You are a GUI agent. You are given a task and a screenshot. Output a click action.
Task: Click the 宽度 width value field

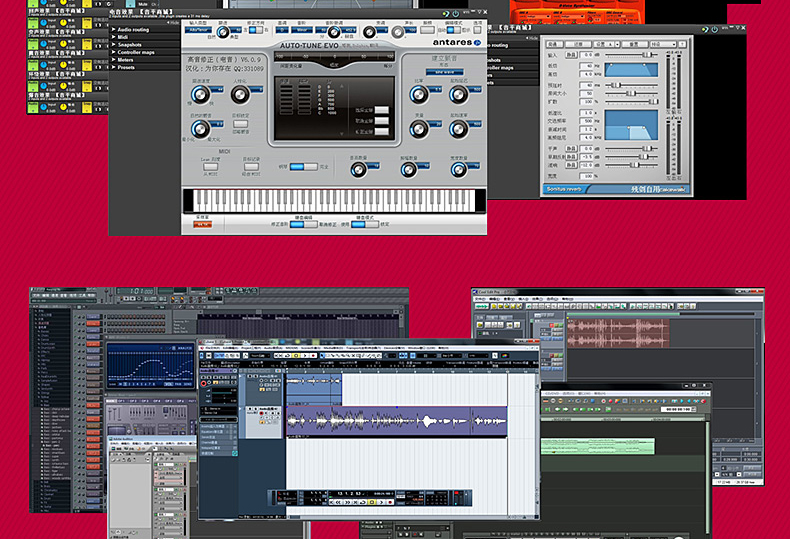click(x=586, y=176)
